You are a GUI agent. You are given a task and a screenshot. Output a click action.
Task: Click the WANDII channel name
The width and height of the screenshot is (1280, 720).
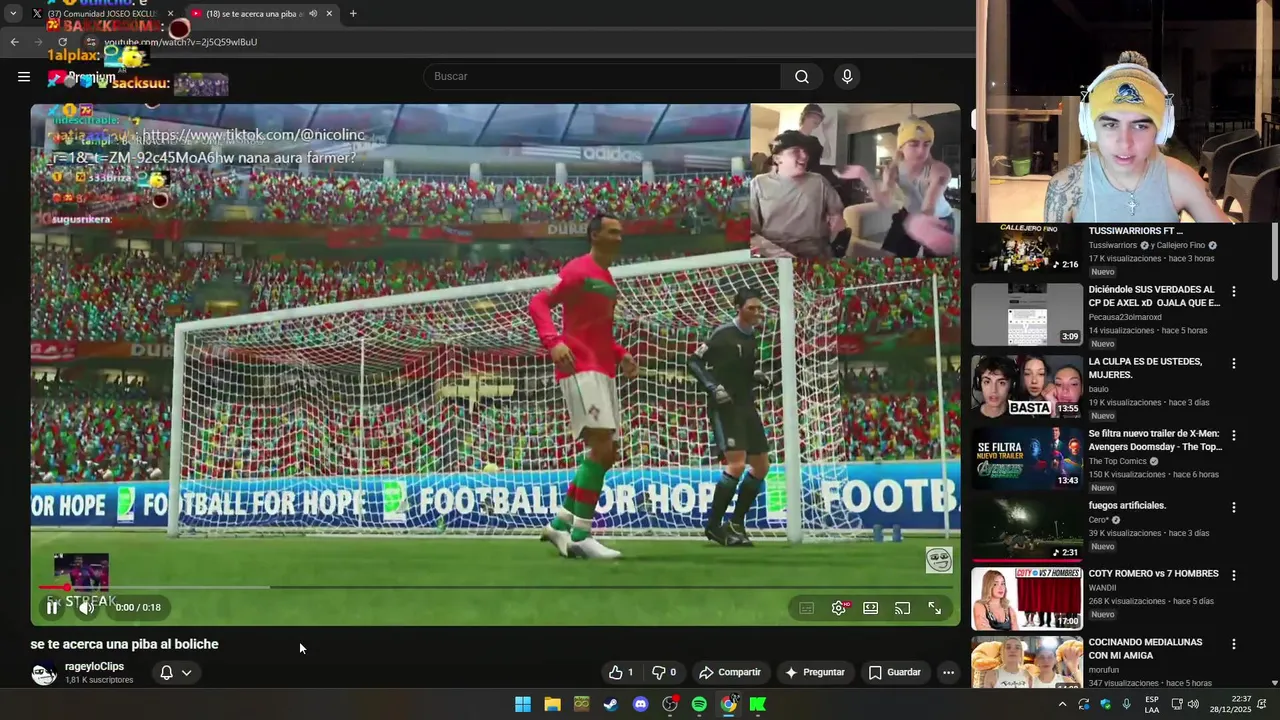tap(1102, 588)
